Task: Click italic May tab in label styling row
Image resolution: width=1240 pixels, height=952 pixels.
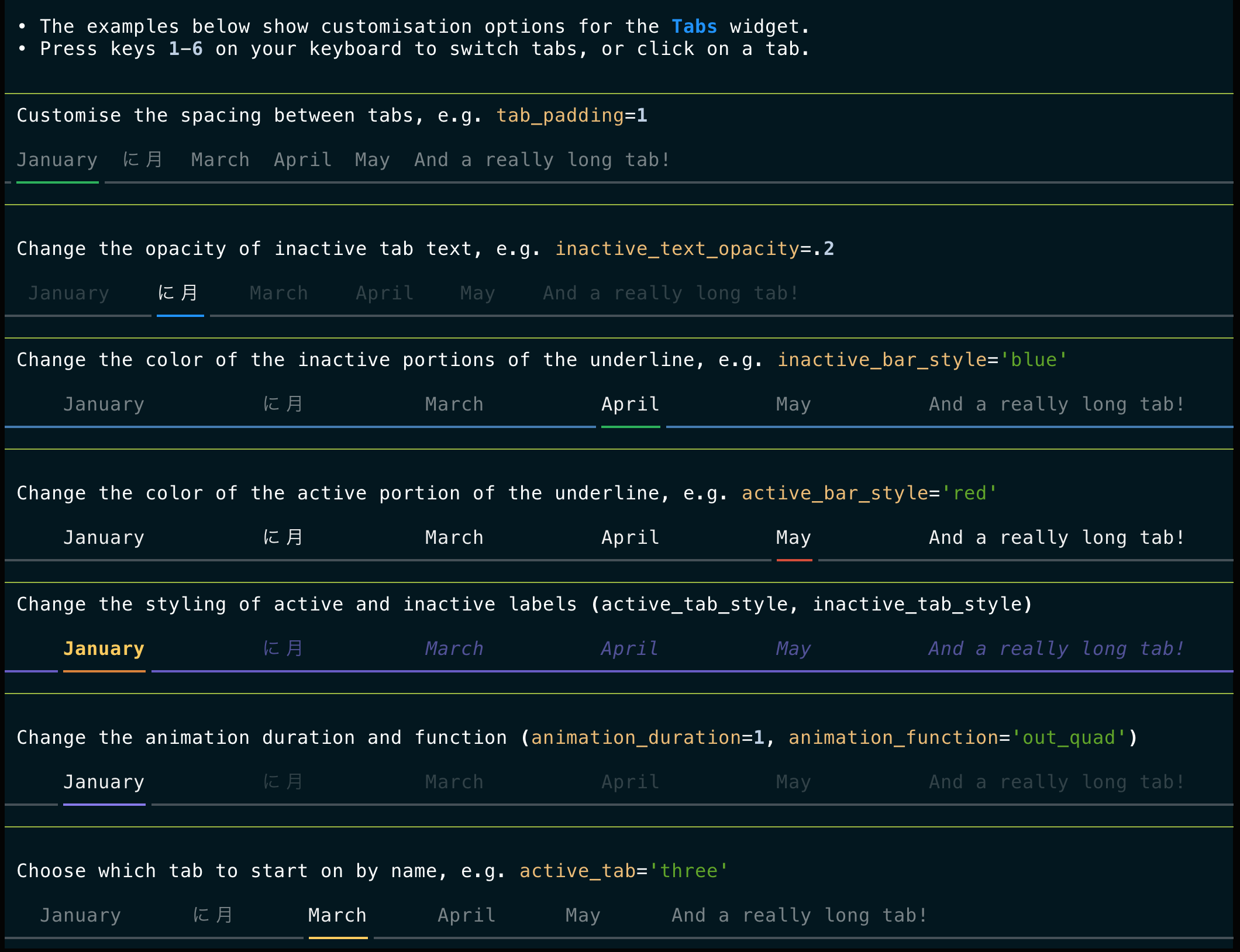Action: 793,649
